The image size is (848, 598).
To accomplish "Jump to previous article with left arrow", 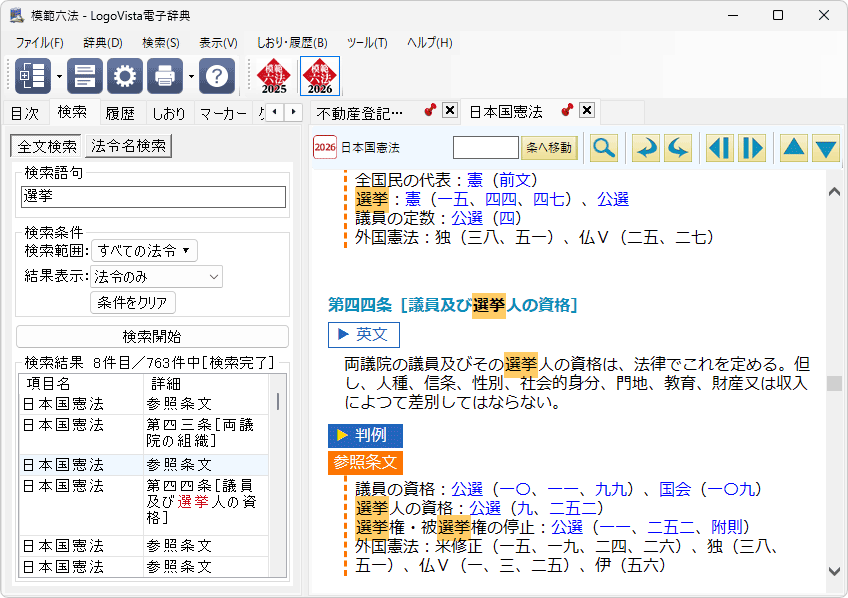I will [x=718, y=148].
